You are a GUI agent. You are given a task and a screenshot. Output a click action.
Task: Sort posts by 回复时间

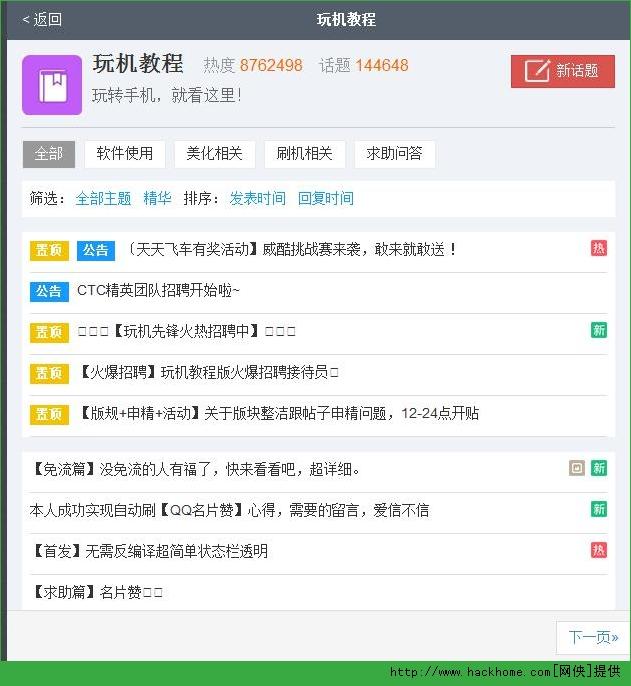pyautogui.click(x=325, y=198)
